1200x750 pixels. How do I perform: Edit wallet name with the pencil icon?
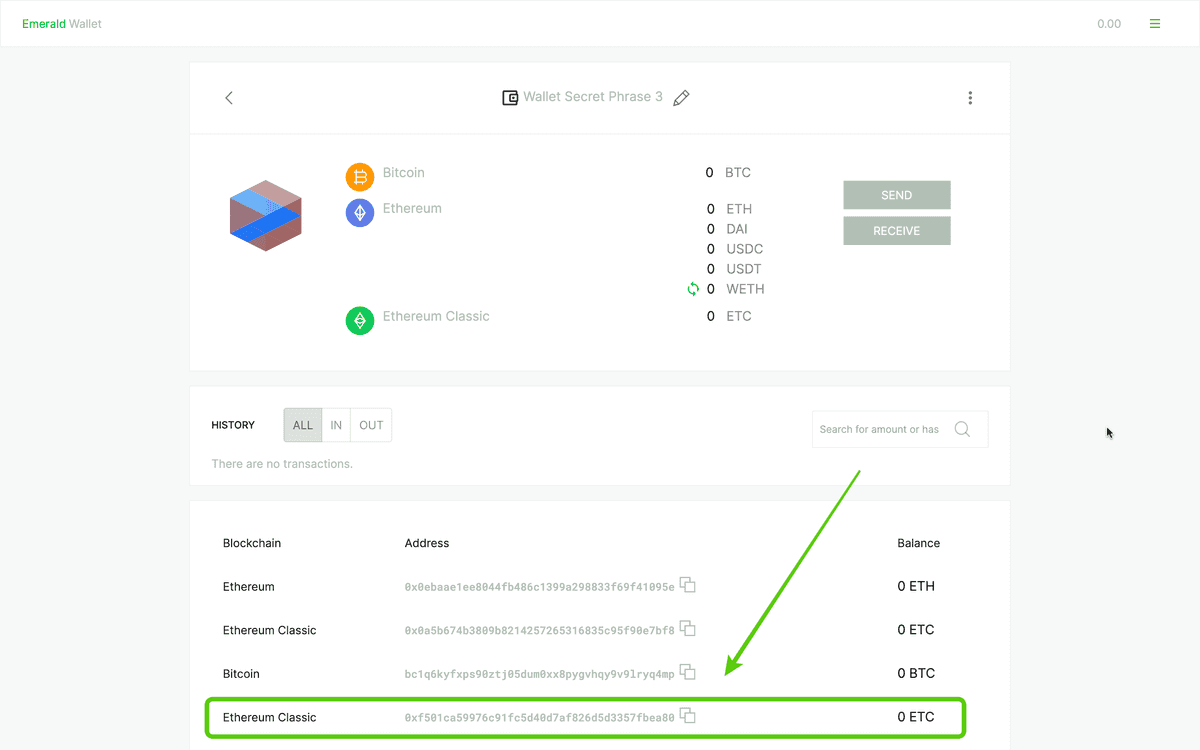coord(681,97)
